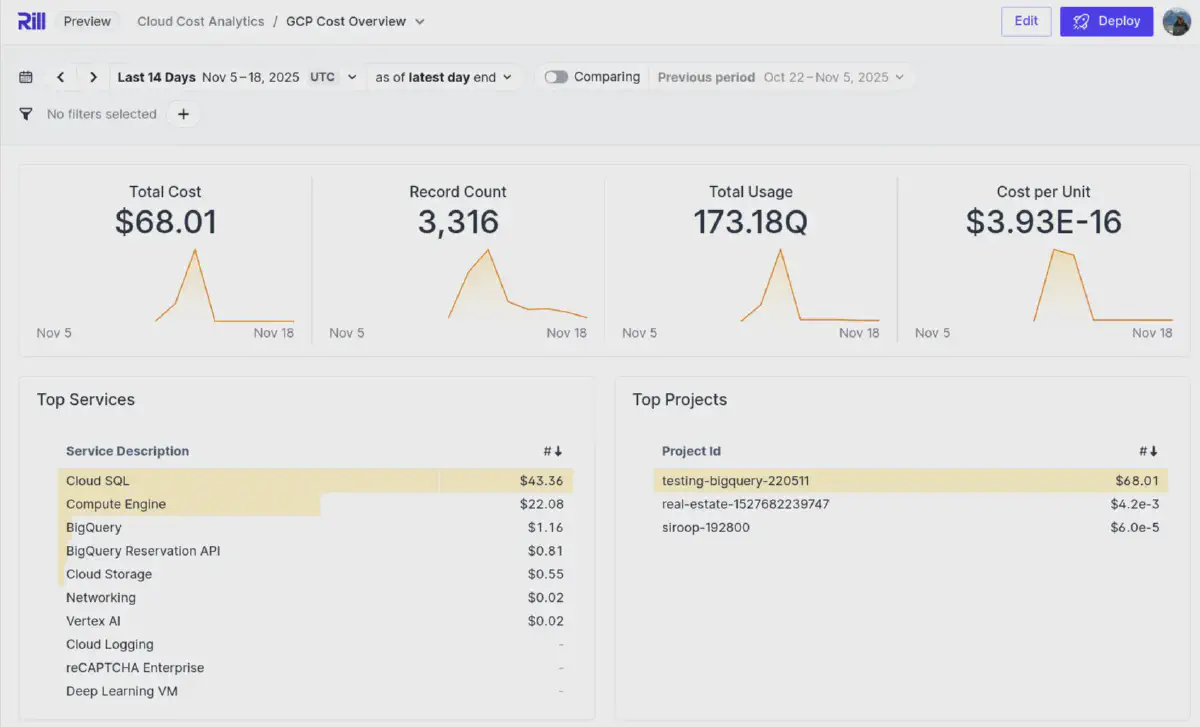
Task: Click the Deploy button
Action: 1107,21
